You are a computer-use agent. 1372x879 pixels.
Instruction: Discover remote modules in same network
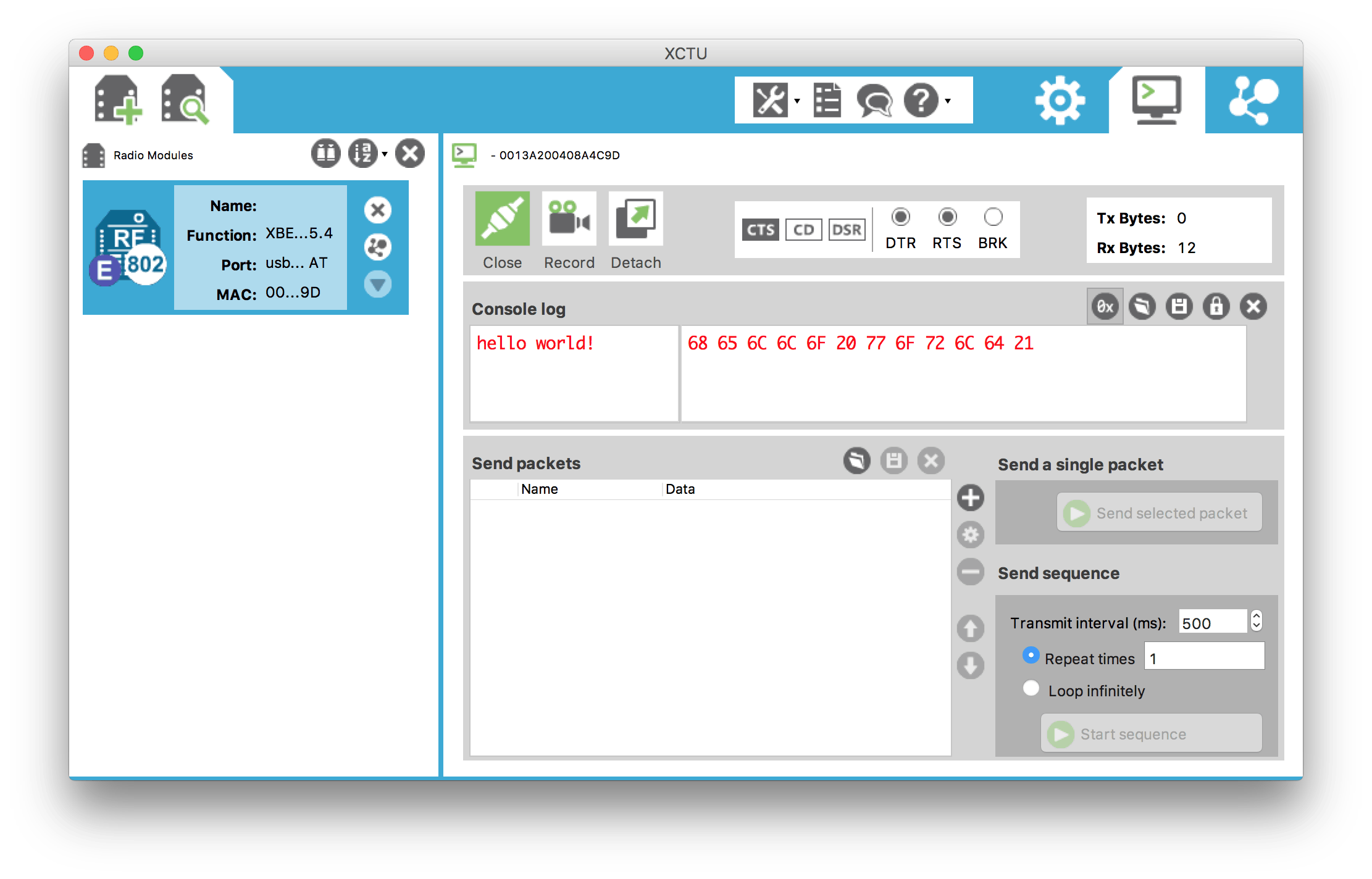click(x=378, y=247)
